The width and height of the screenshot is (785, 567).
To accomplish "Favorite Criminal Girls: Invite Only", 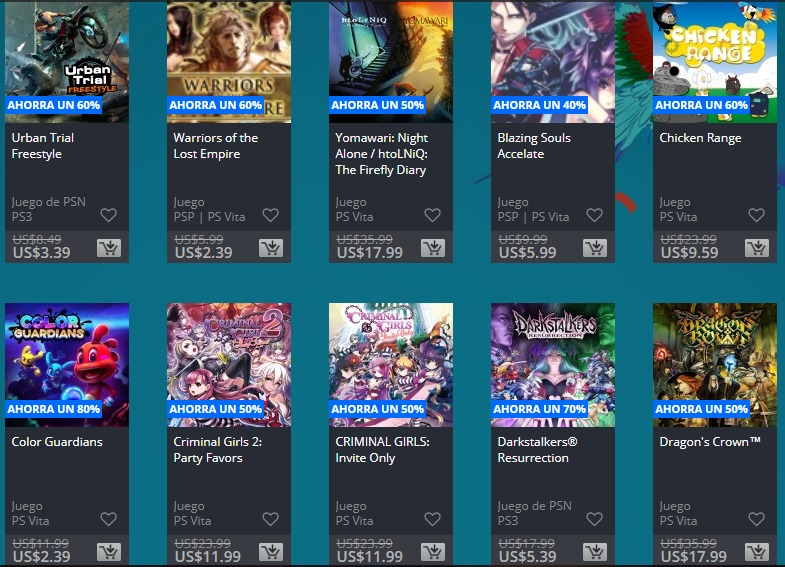I will 433,519.
